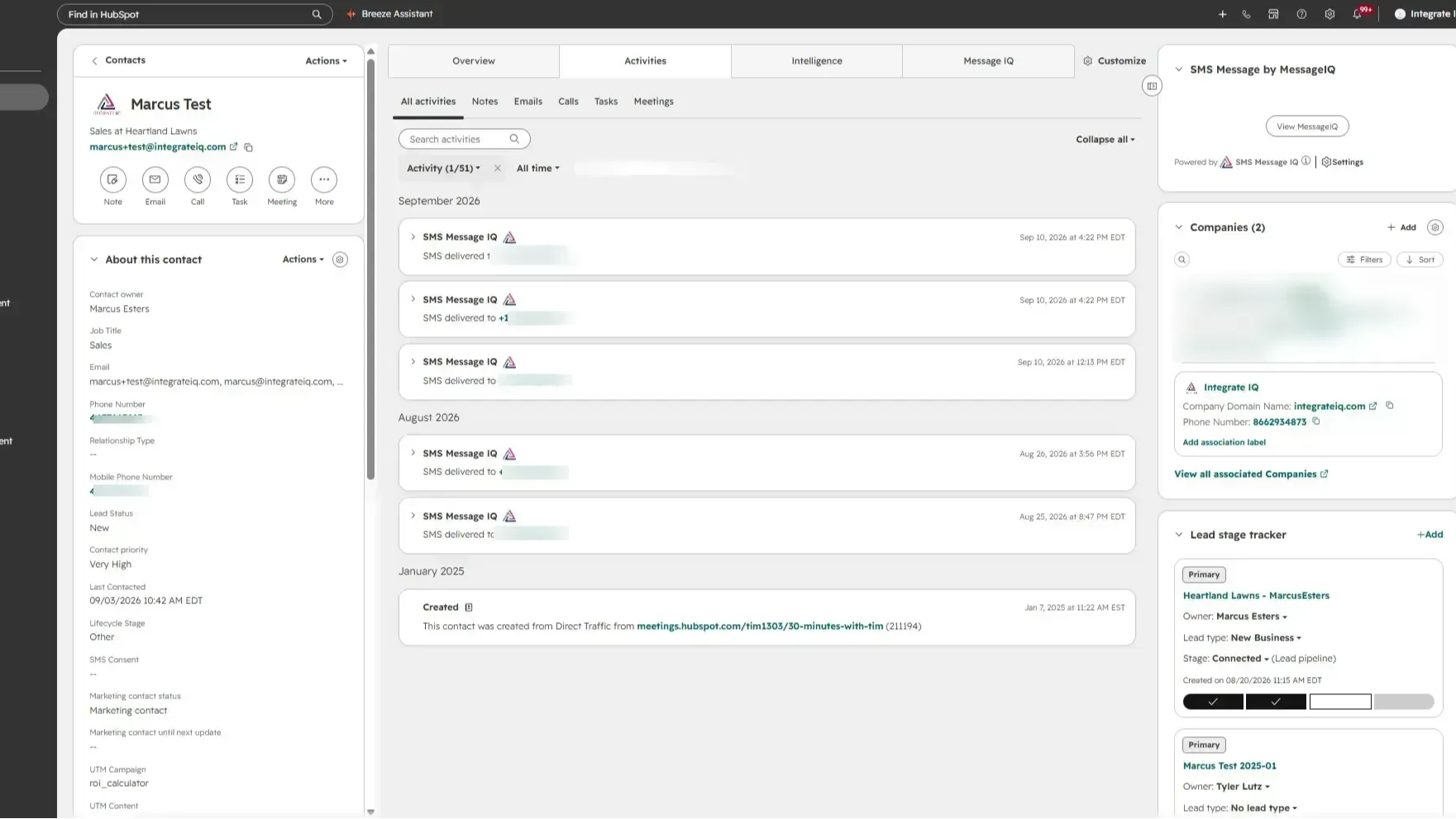Open About this contact Actions dropdown

[x=303, y=260]
